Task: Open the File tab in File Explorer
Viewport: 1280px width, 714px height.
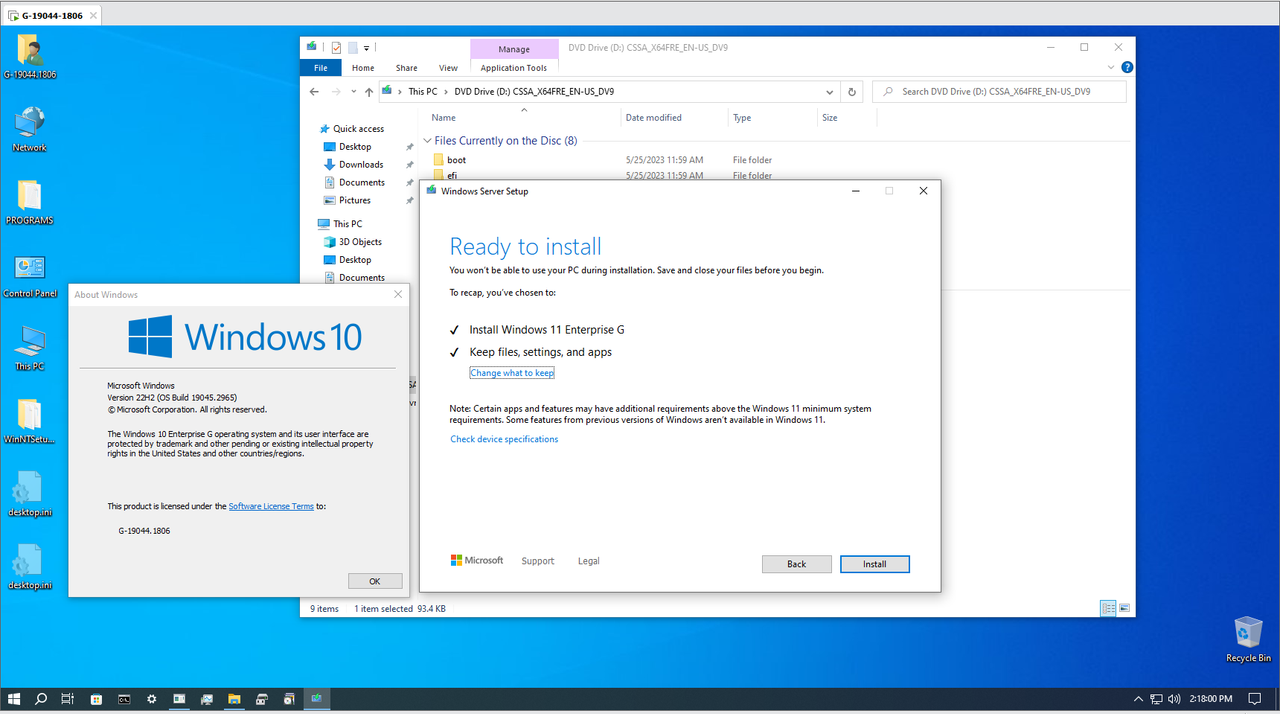Action: (320, 68)
